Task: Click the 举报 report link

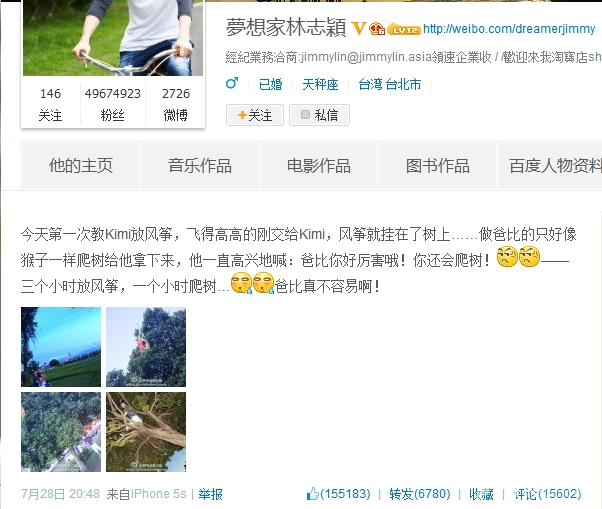Action: (x=210, y=494)
